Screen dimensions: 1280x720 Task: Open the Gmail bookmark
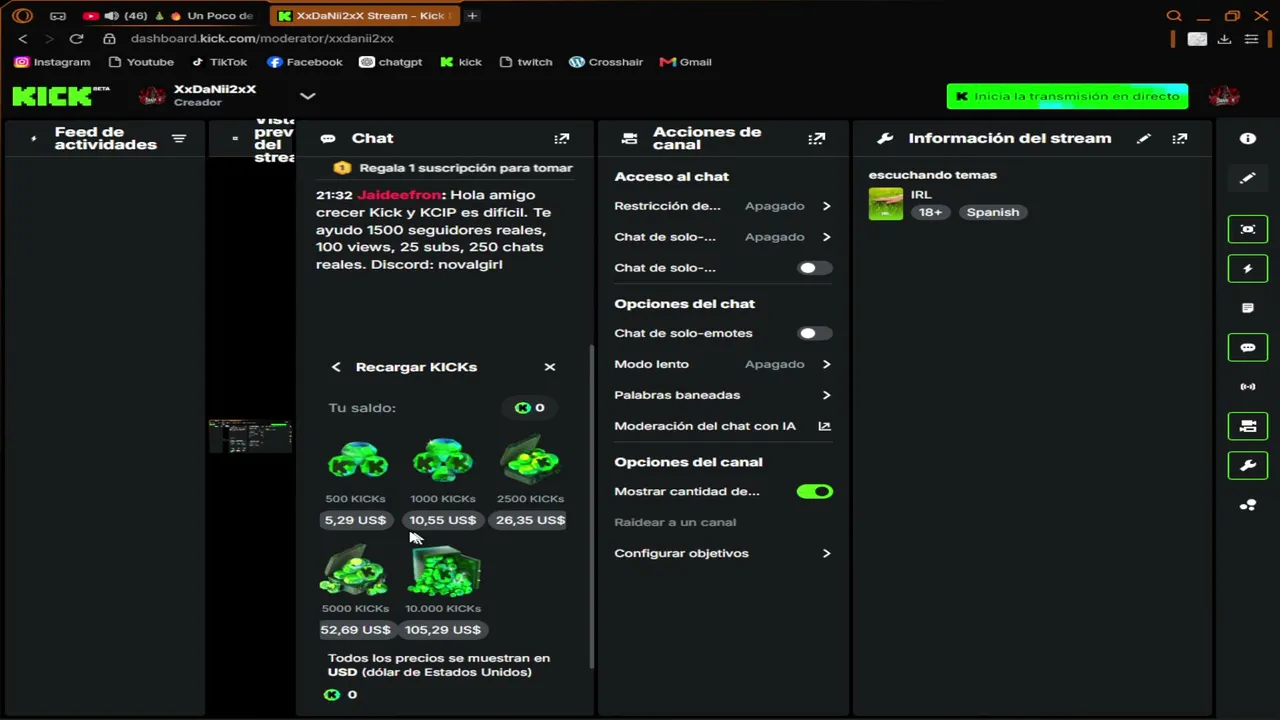pos(686,62)
